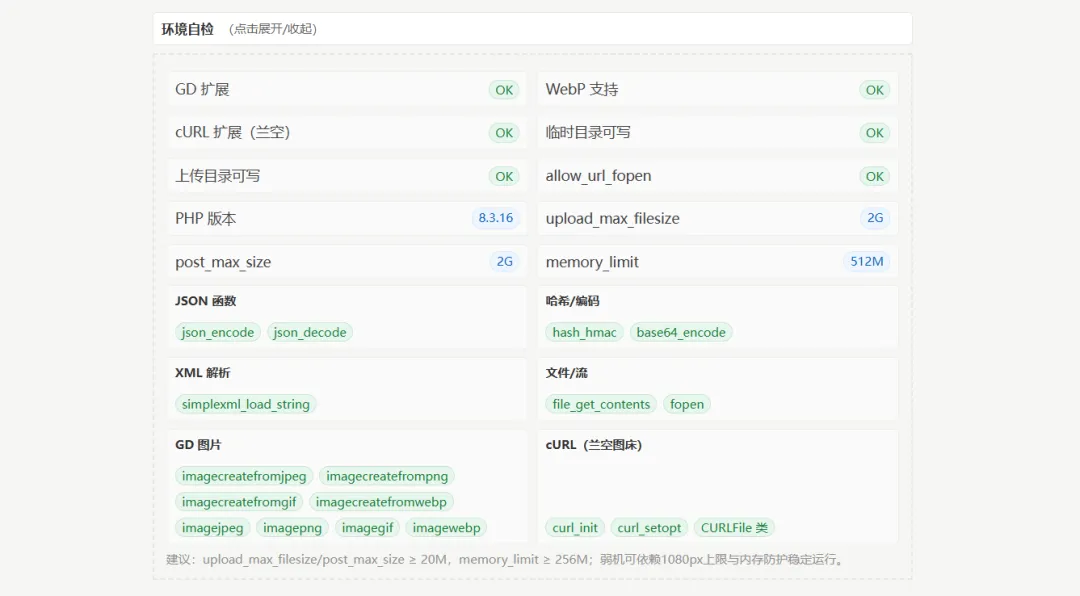The height and width of the screenshot is (596, 1080).
Task: Click the hash_hmac function tag
Action: 585,332
